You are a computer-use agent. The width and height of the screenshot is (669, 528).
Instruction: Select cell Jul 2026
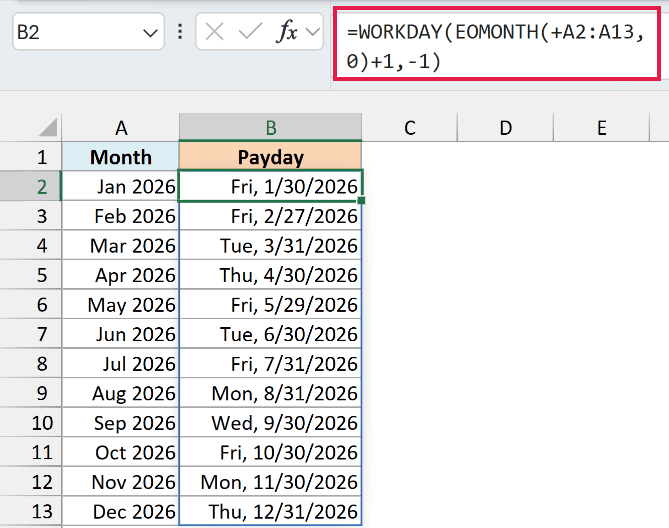[x=121, y=363]
